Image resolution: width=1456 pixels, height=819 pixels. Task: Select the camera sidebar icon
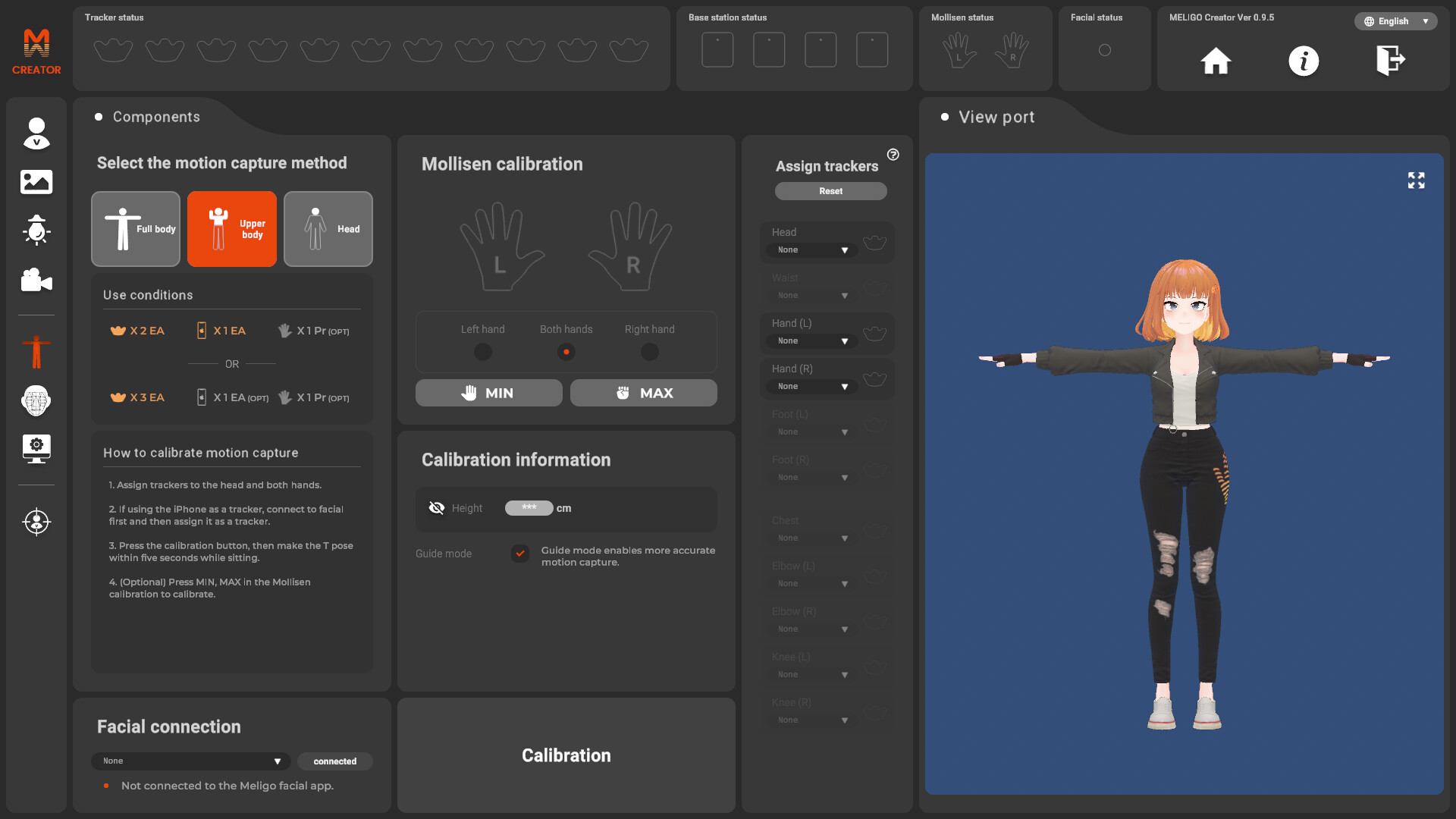coord(36,280)
